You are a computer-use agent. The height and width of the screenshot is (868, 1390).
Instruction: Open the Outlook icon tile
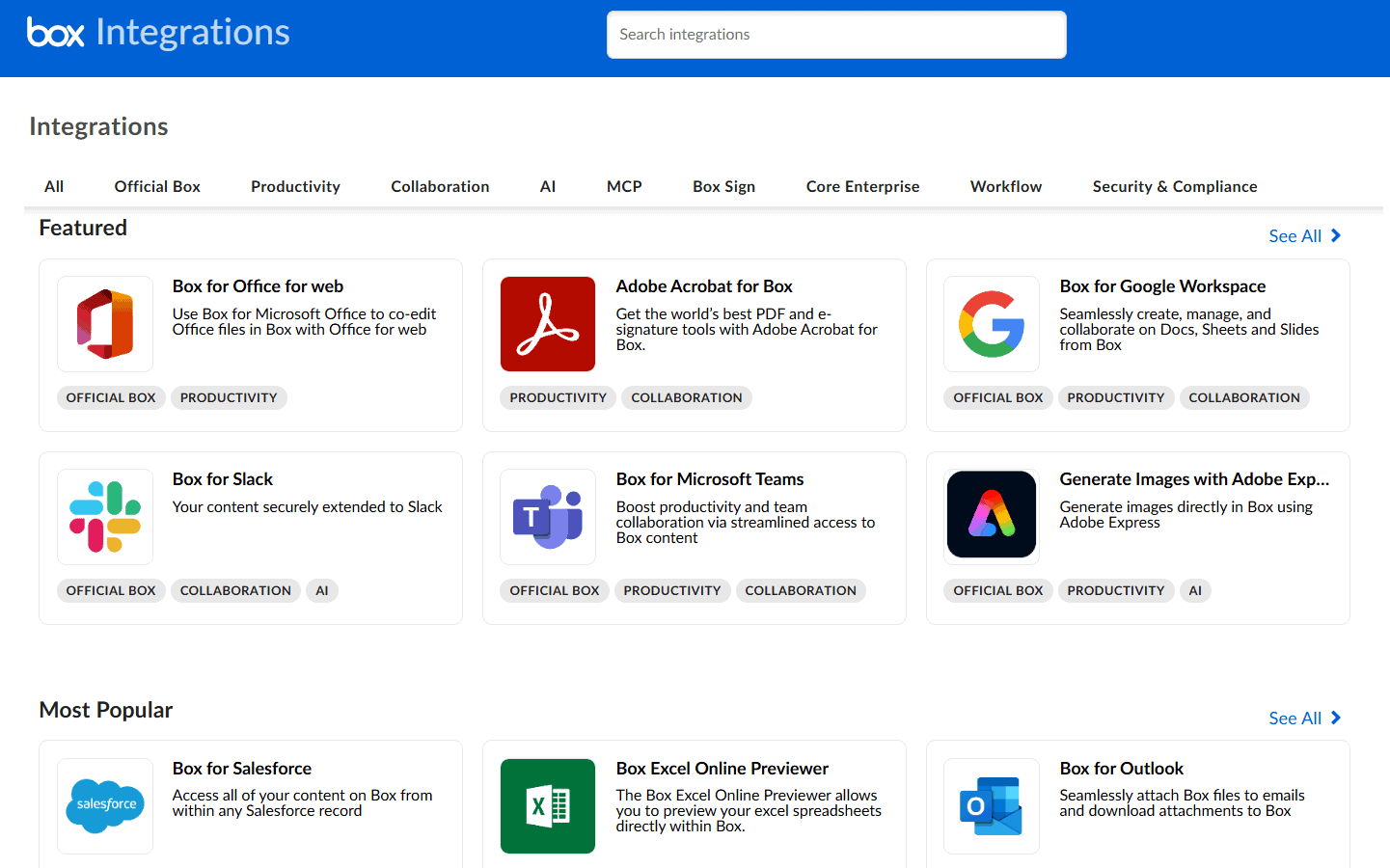click(992, 805)
